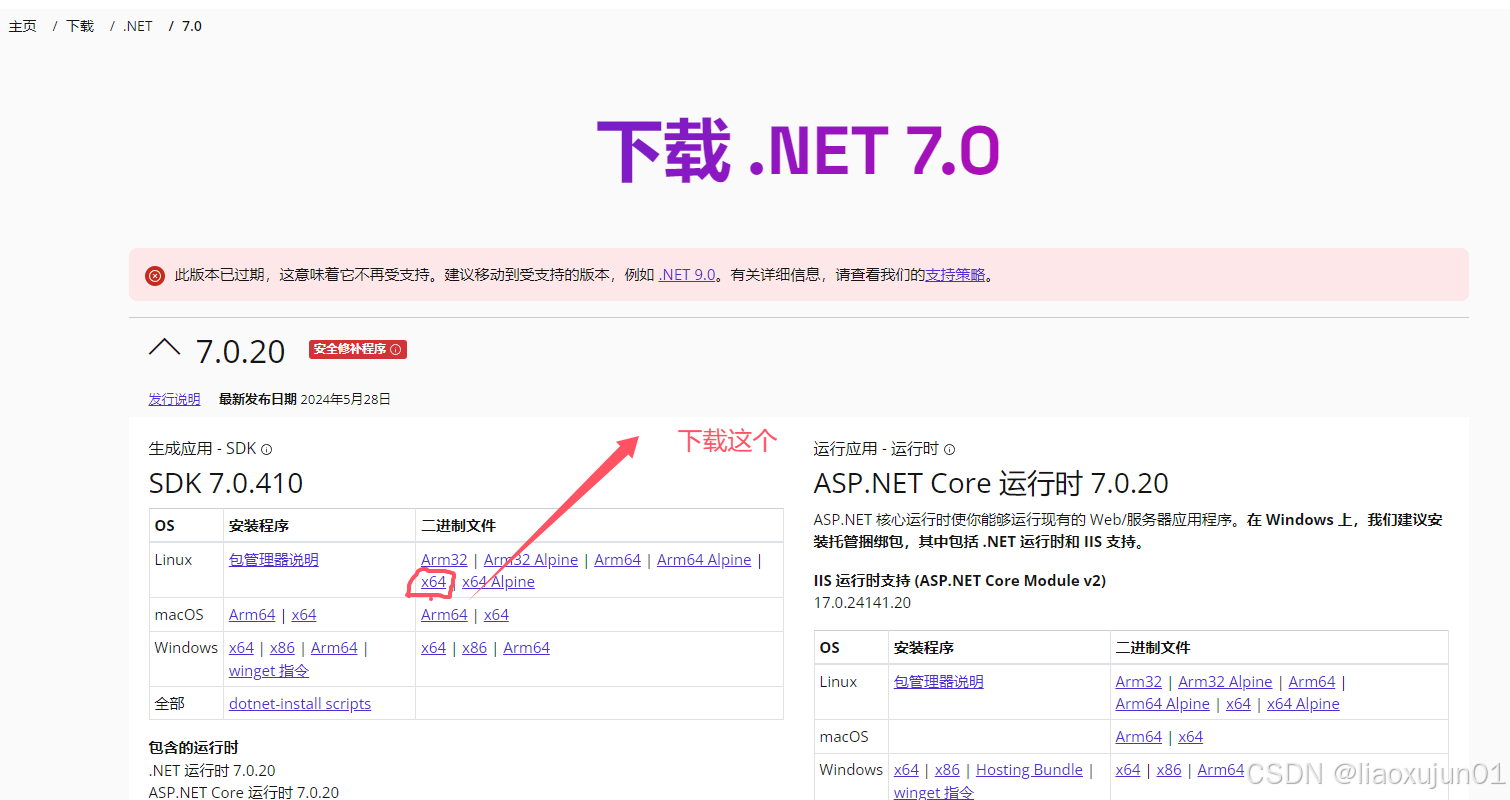Screen dimensions: 1510x800
Task: Click the info icon next to SDK label
Action: coord(266,448)
